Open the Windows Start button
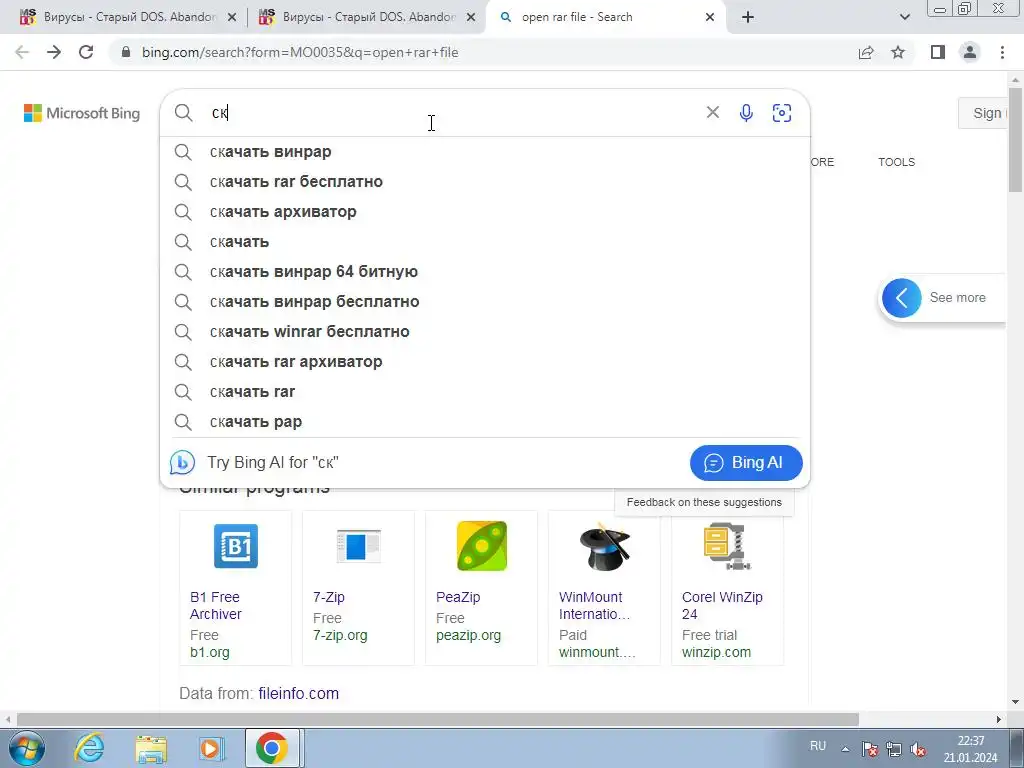The image size is (1024, 768). click(26, 748)
